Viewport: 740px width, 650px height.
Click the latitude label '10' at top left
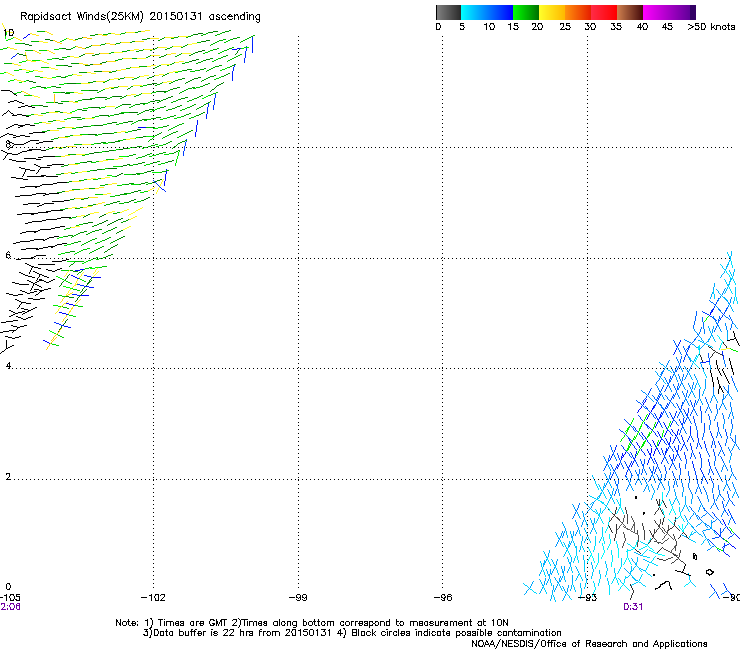point(8,33)
